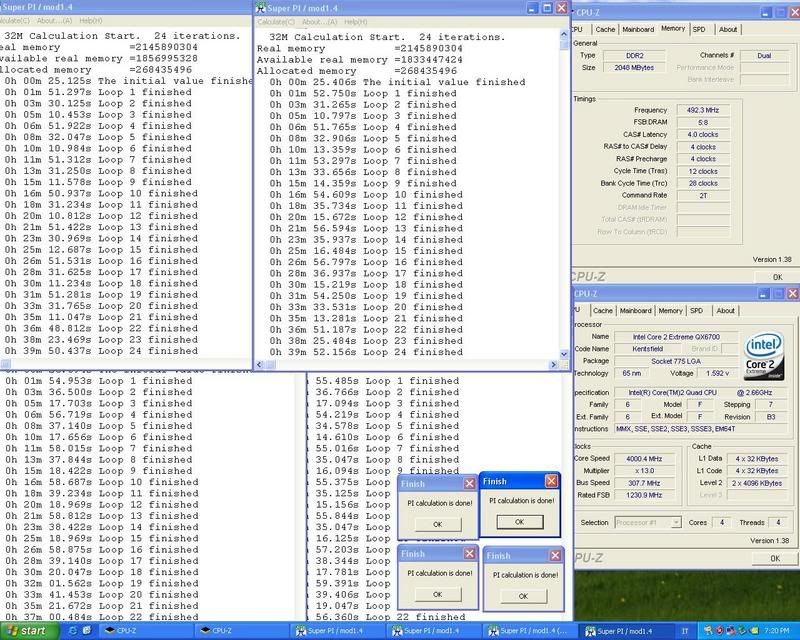This screenshot has height=640, width=800.
Task: Click the Instructions field listing MMX, SSE, SSE2
Action: click(x=701, y=429)
